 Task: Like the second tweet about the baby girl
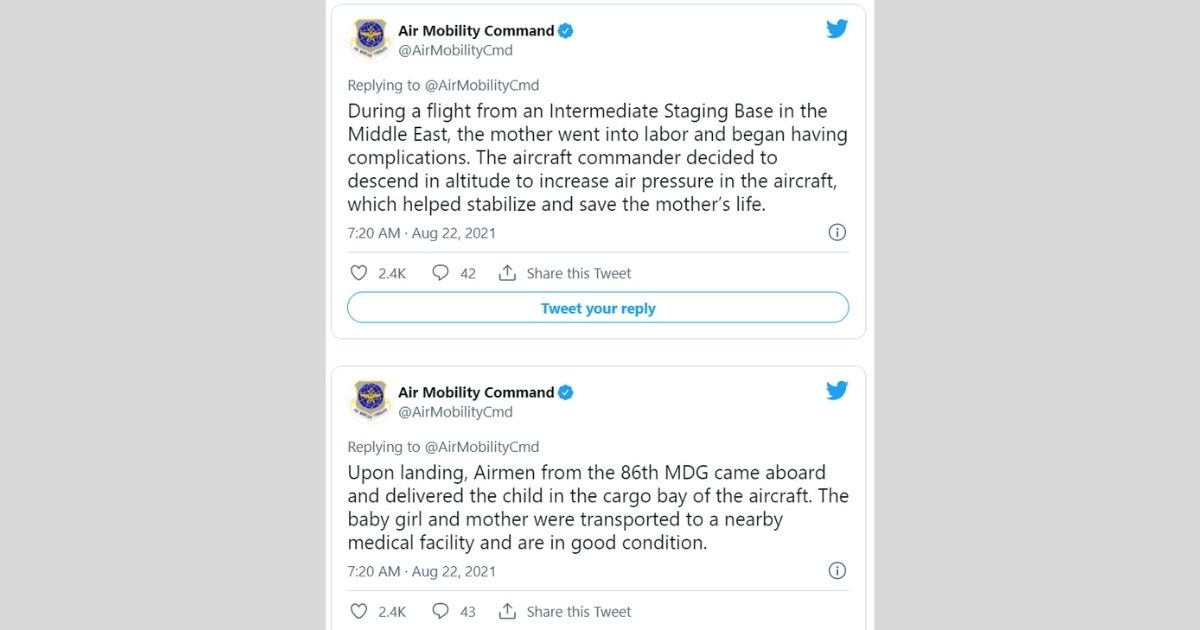click(359, 611)
